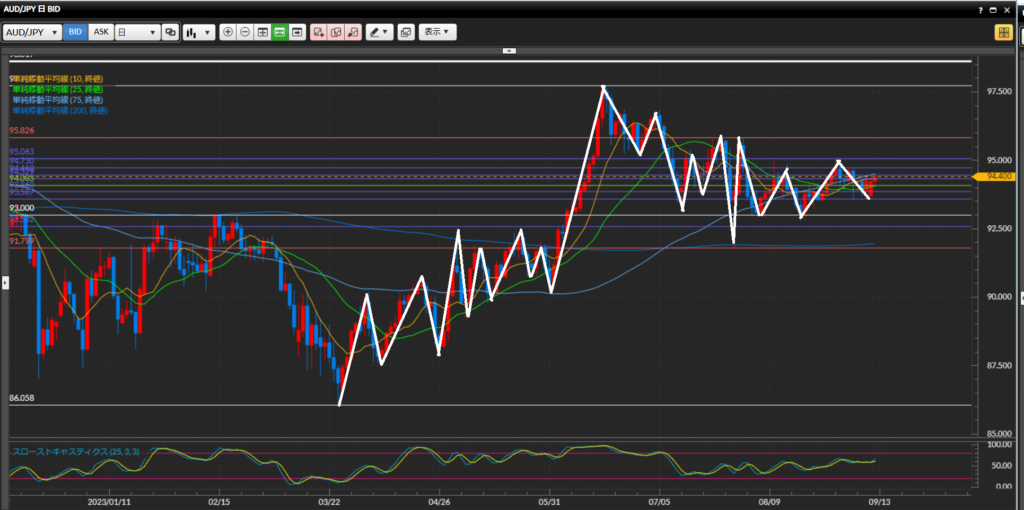Viewport: 1024px width, 510px height.
Task: Click the help question mark icon
Action: [x=980, y=9]
